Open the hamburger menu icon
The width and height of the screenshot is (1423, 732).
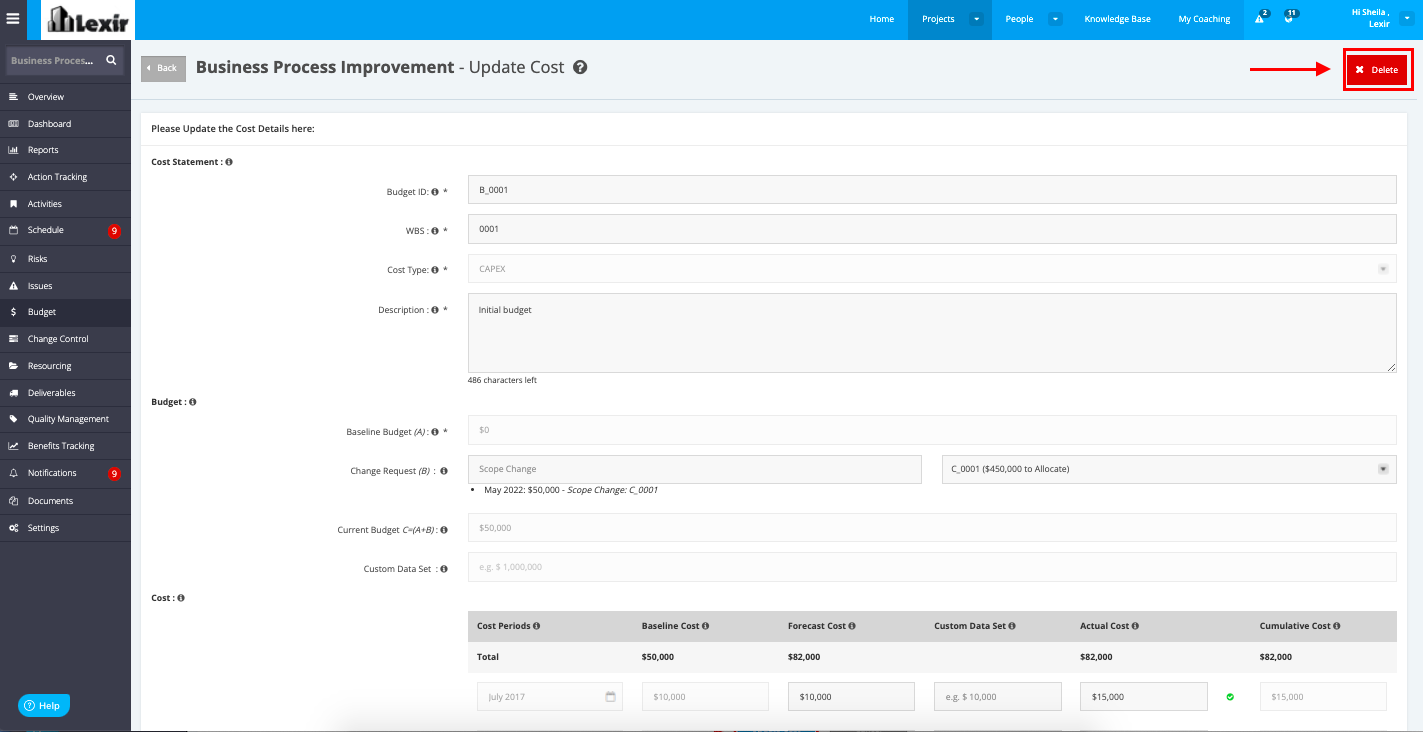pyautogui.click(x=13, y=18)
